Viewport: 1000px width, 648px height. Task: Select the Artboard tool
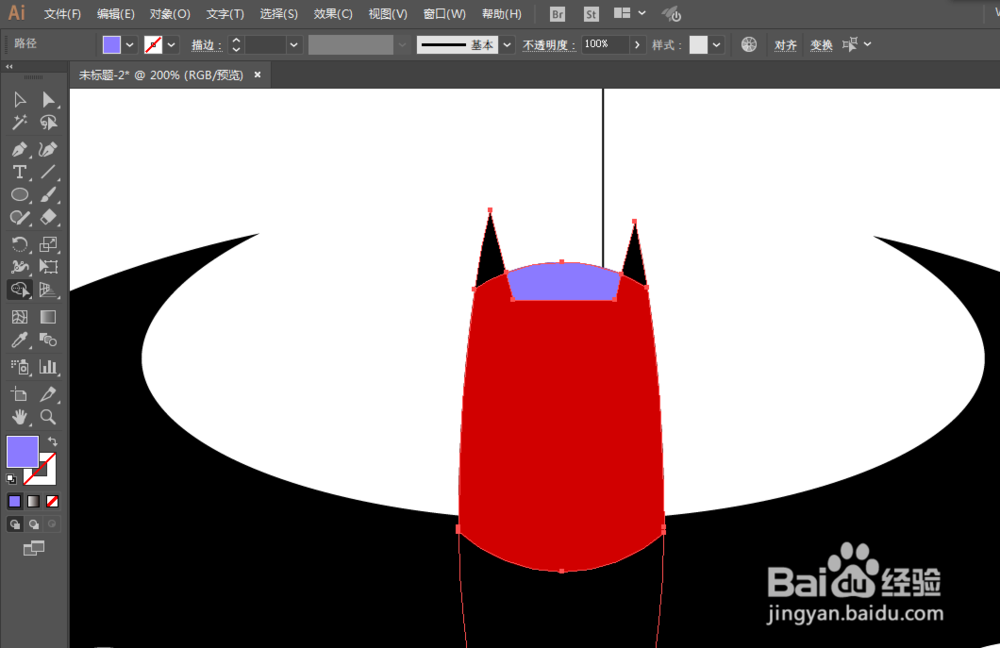[19, 394]
